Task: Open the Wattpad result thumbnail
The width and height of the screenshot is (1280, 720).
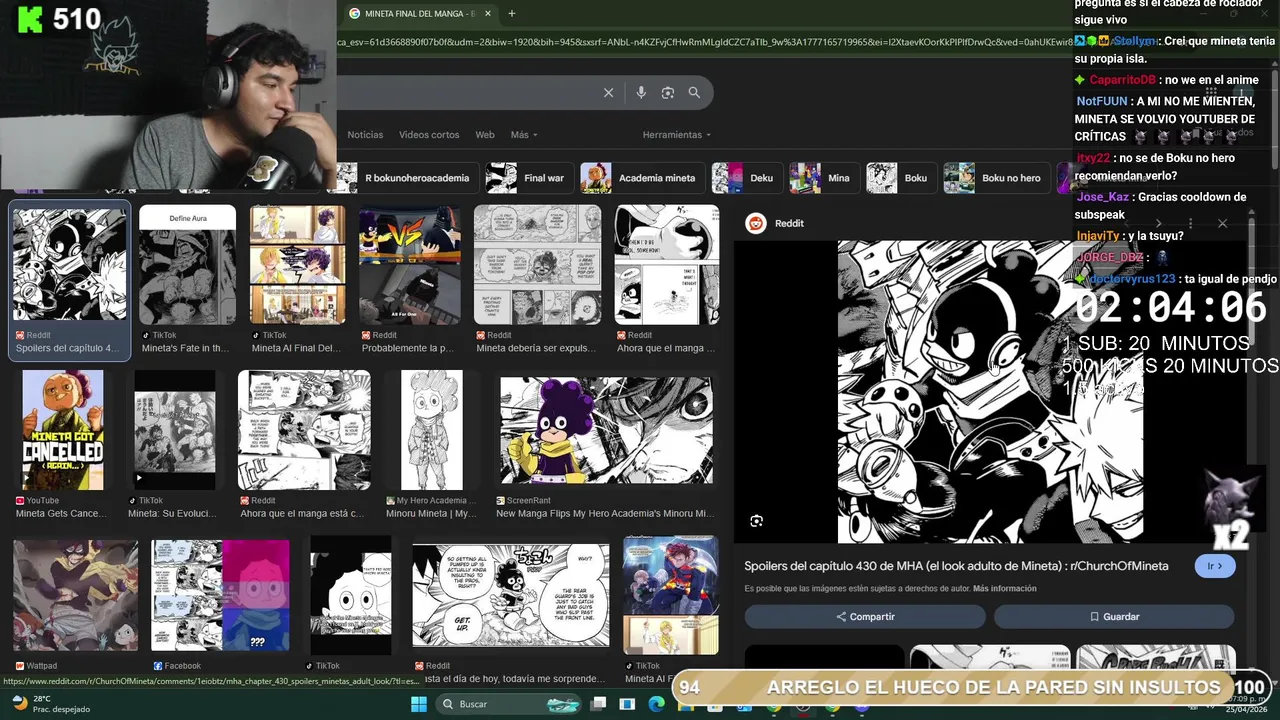Action: (x=76, y=595)
